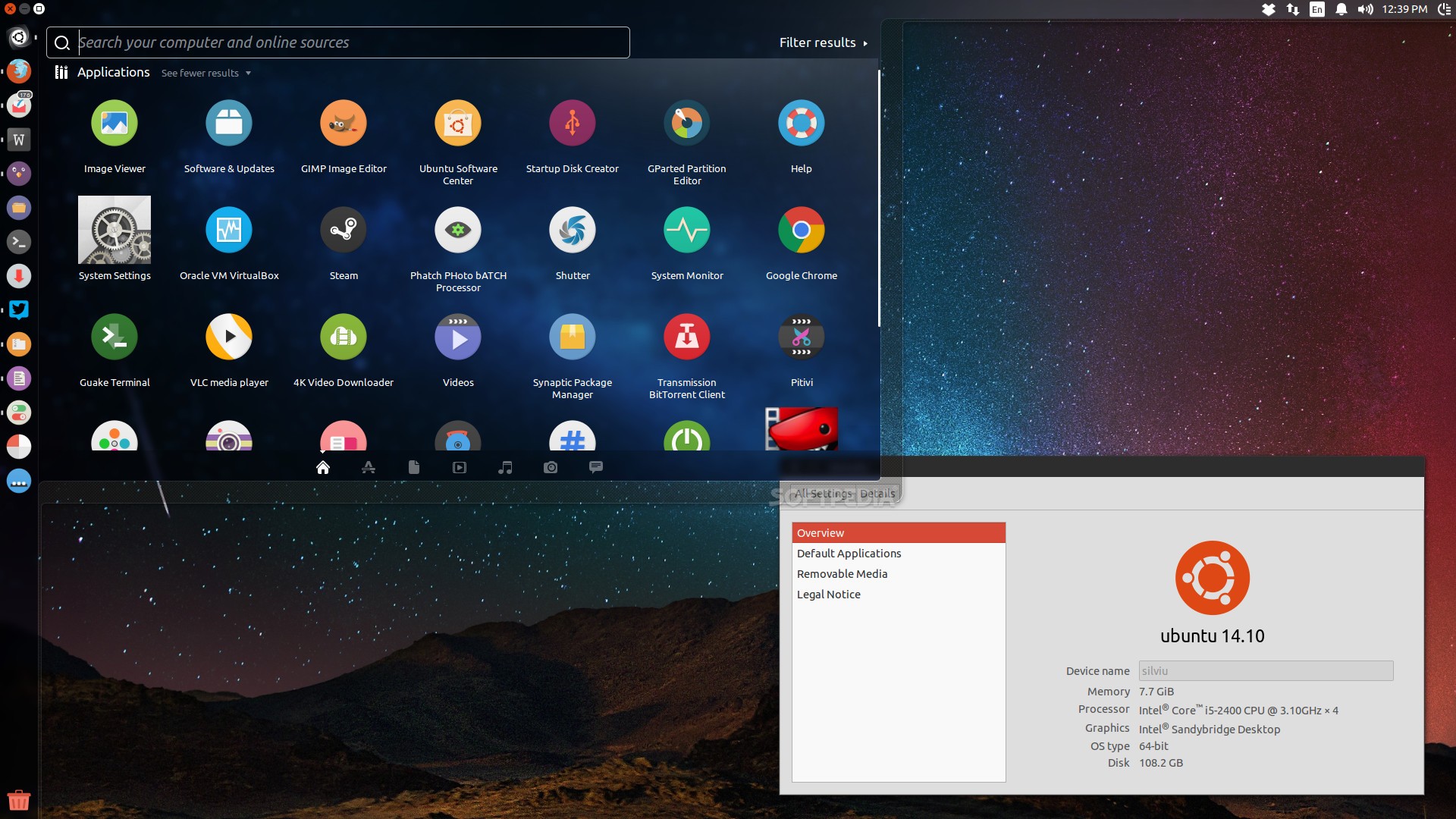Screen dimensions: 1456x819
Task: Open Guake Terminal
Action: pos(115,337)
